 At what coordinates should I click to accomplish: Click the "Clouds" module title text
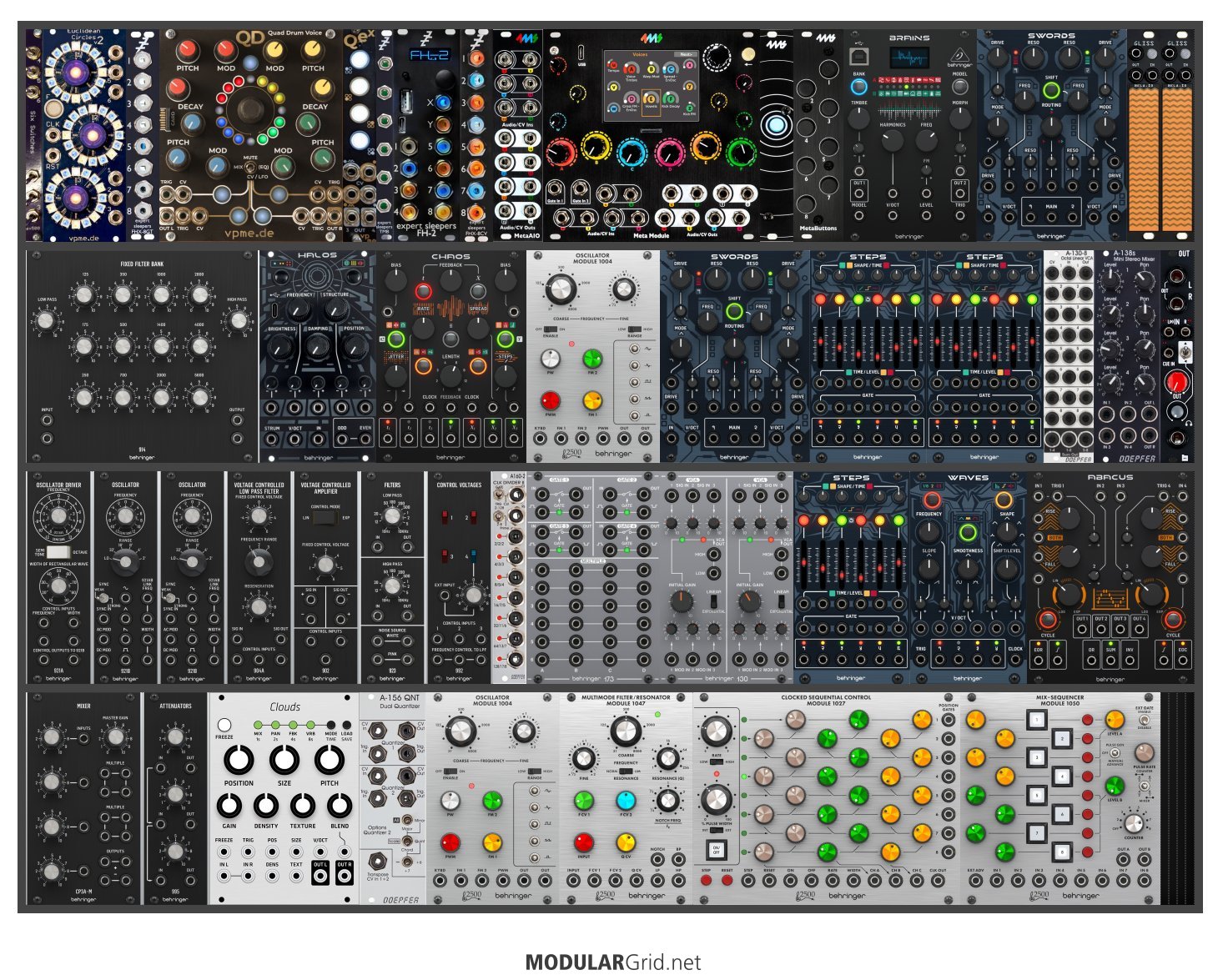(284, 706)
